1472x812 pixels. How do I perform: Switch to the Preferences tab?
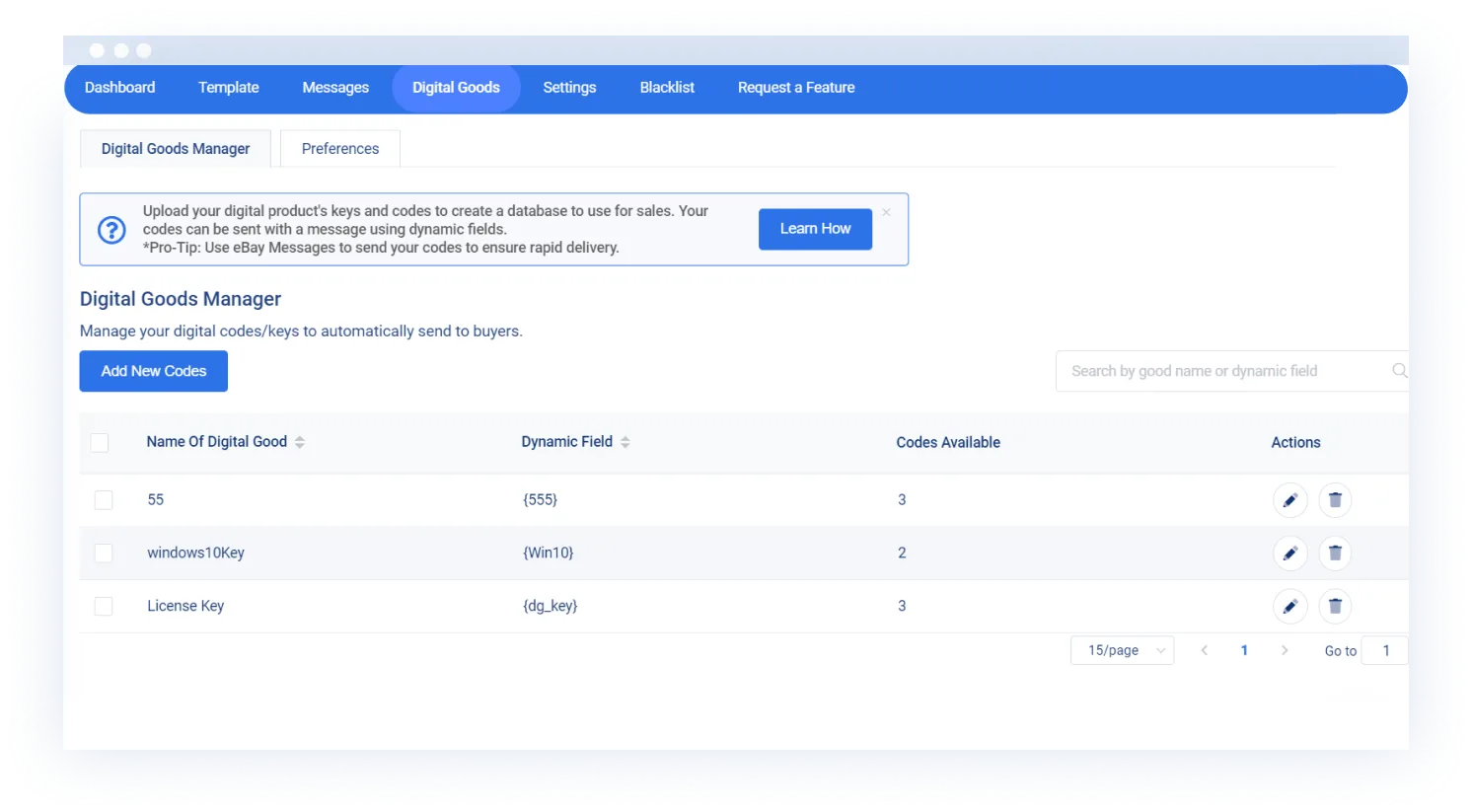click(x=340, y=149)
